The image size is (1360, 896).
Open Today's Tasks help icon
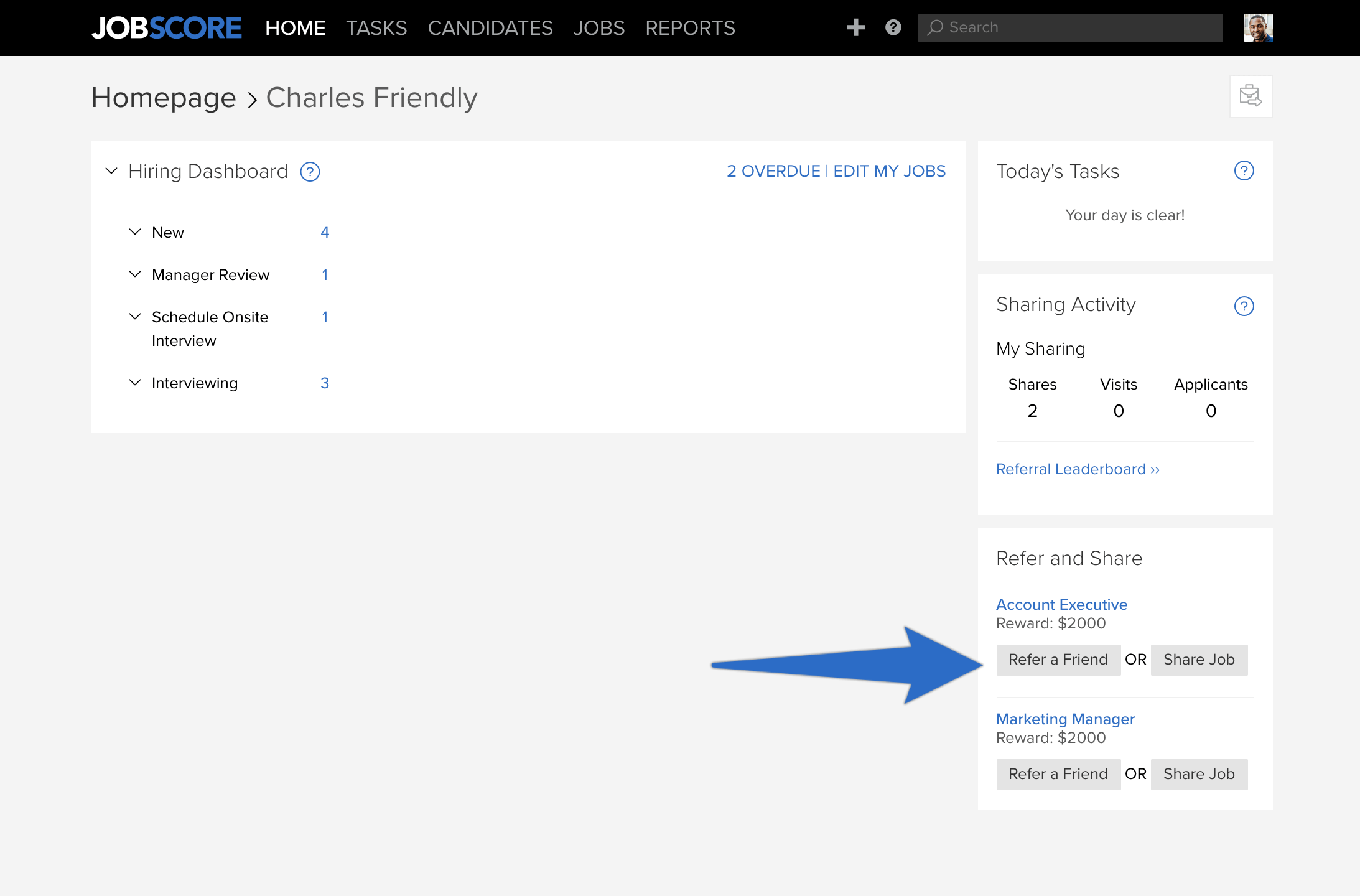1244,171
